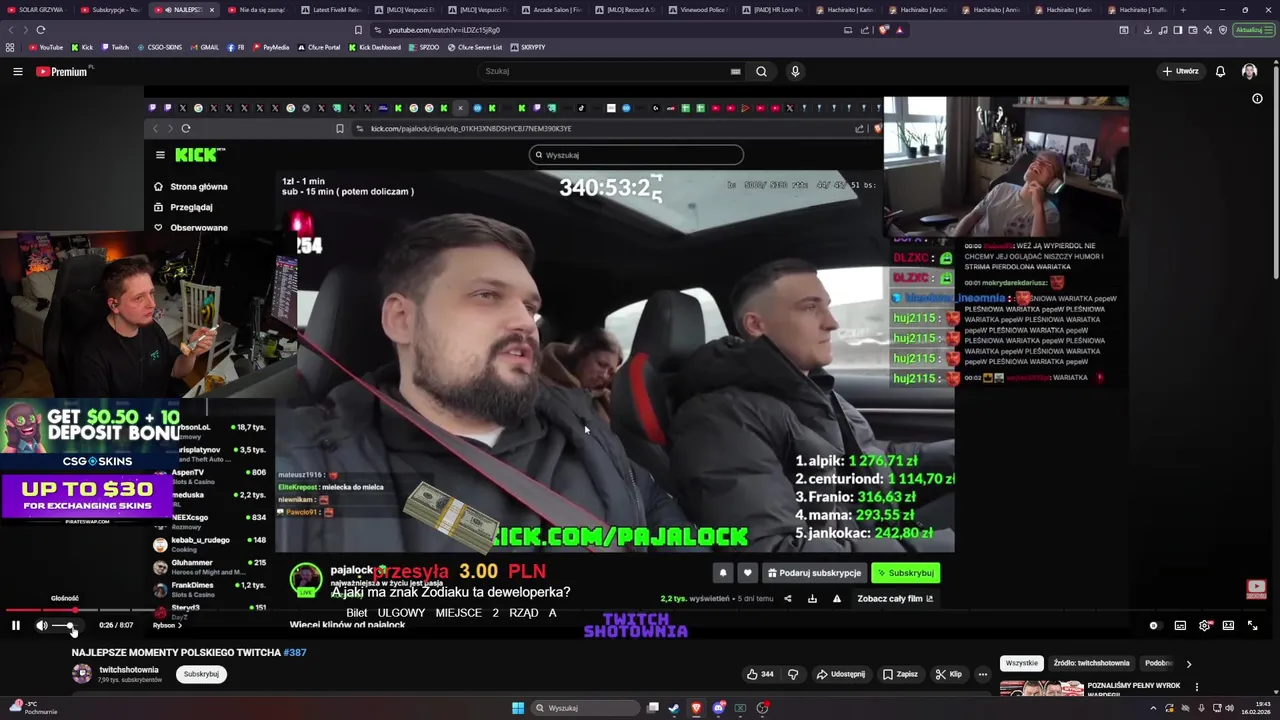Click the Brave browser taskbar icon

pyautogui.click(x=696, y=708)
